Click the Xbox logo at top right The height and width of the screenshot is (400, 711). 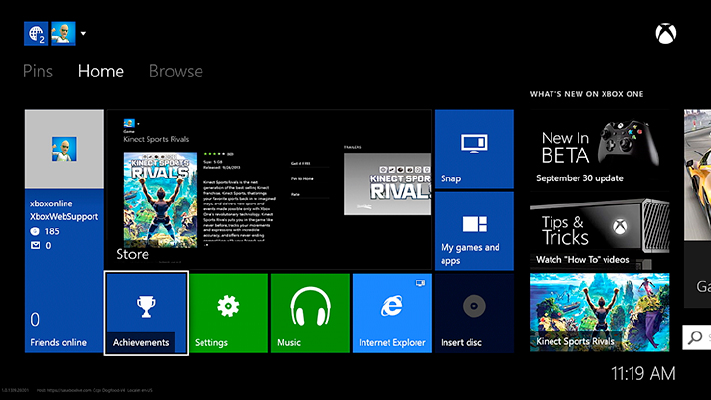(x=666, y=34)
